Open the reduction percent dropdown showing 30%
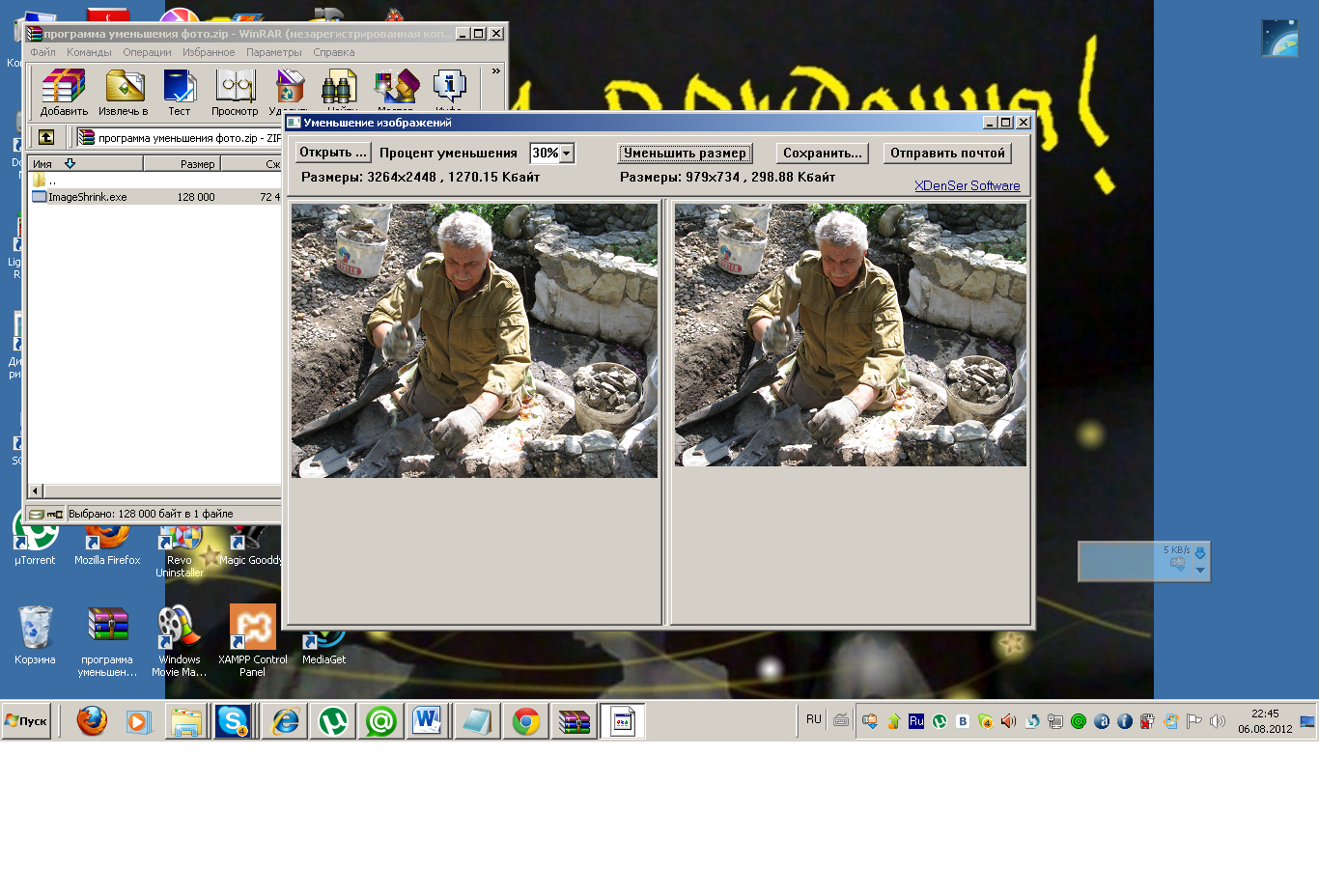This screenshot has height=896, width=1319. (x=566, y=154)
